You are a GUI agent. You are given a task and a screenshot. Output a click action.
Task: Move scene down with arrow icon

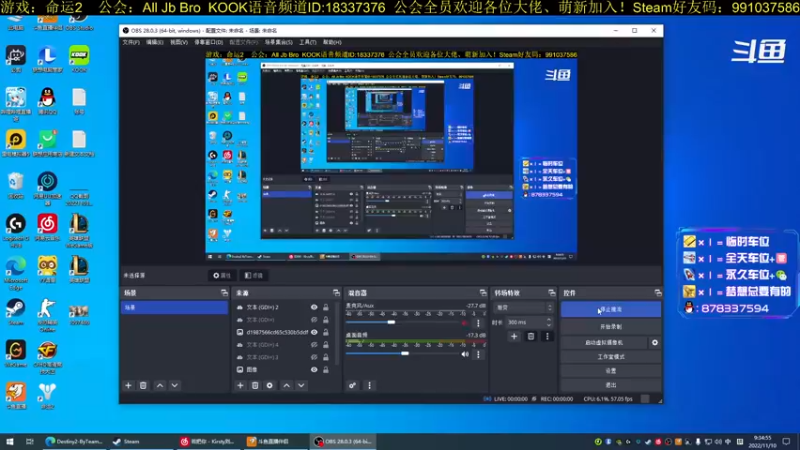coord(174,386)
